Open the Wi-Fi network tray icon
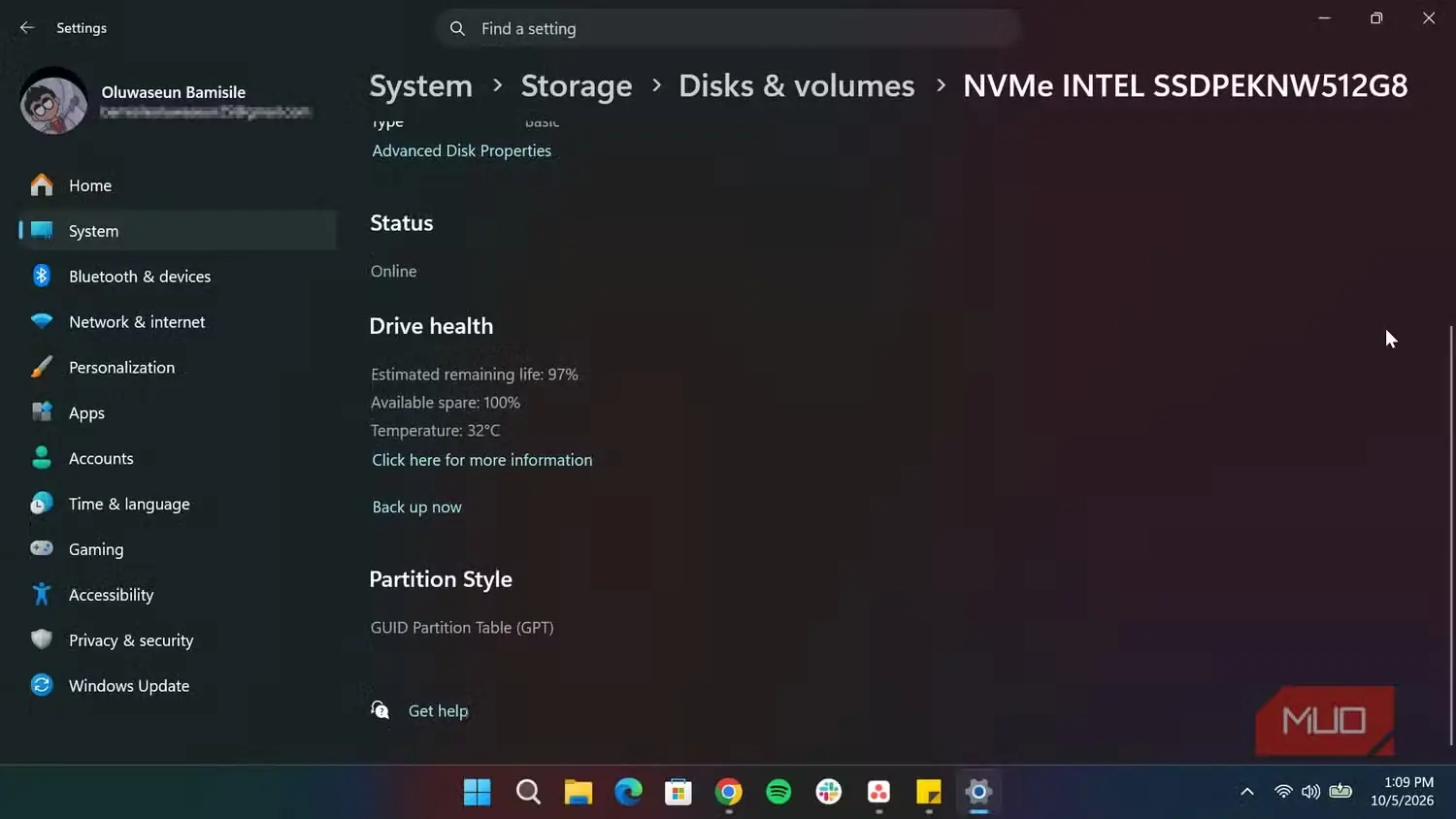Screen dimensions: 1456x819 (1283, 792)
